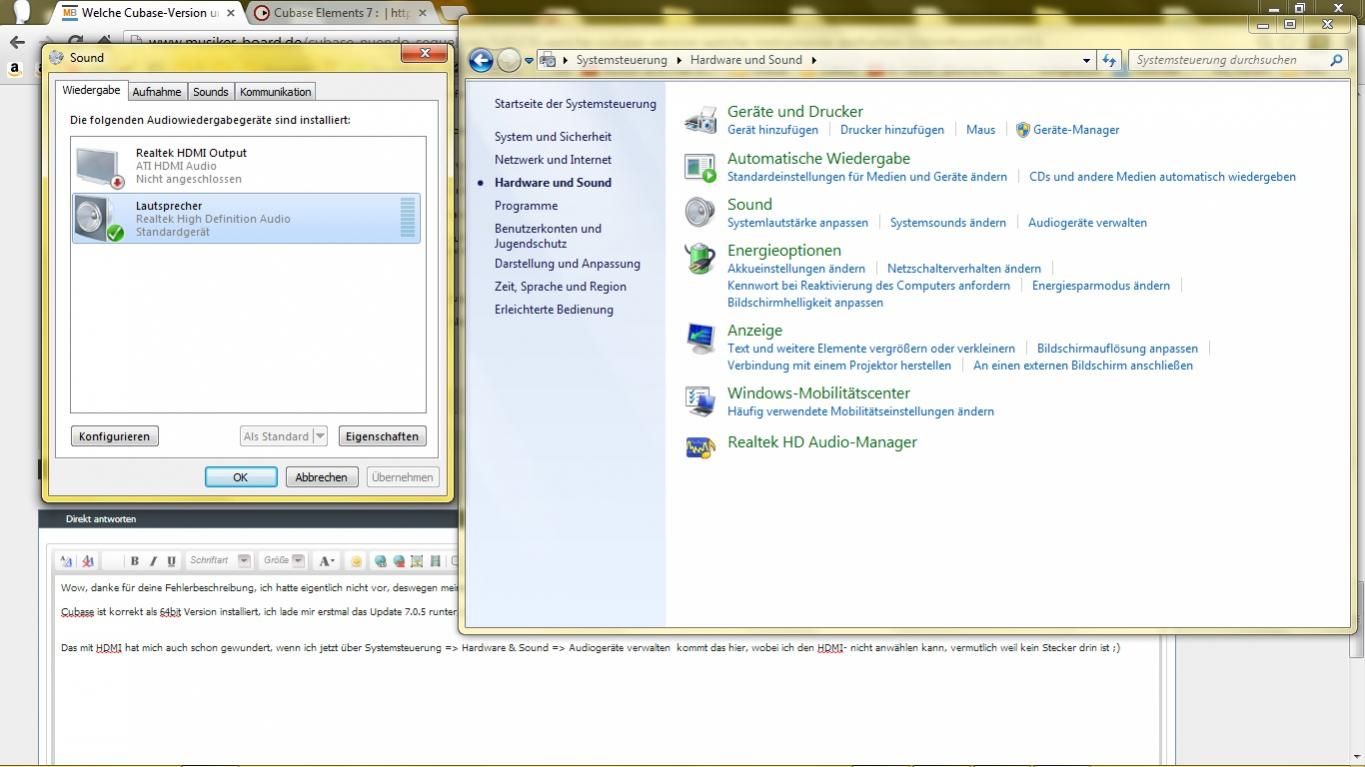Toggle italic in forum editor
The height and width of the screenshot is (767, 1365).
153,561
